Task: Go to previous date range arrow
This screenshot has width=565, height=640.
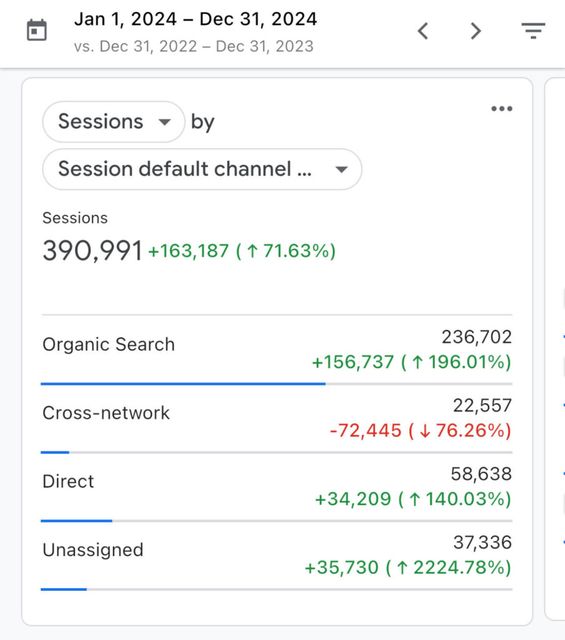Action: 423,31
